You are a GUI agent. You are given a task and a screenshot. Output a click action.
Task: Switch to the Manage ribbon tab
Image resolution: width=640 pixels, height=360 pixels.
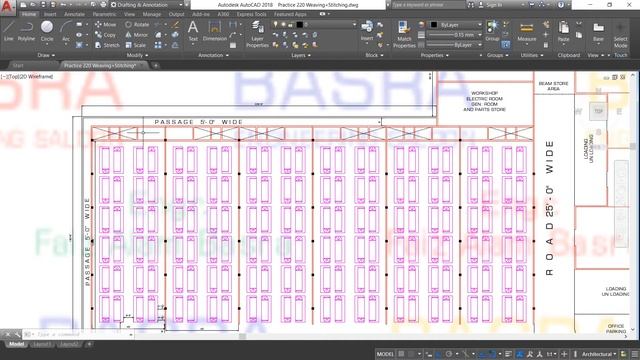tap(152, 14)
